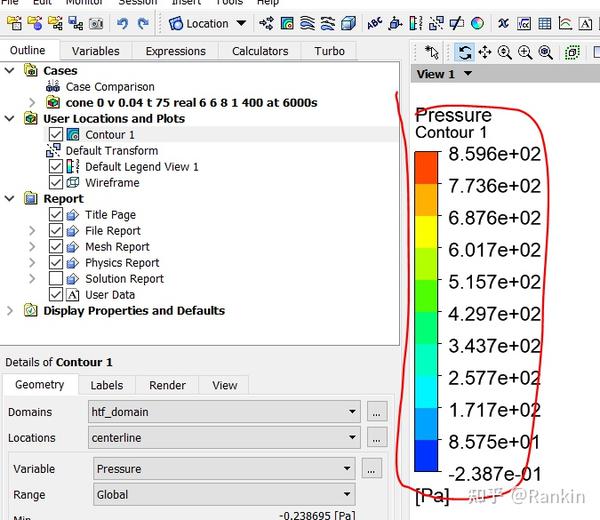Image resolution: width=600 pixels, height=520 pixels.
Task: Click the ABC text insert icon
Action: point(375,24)
